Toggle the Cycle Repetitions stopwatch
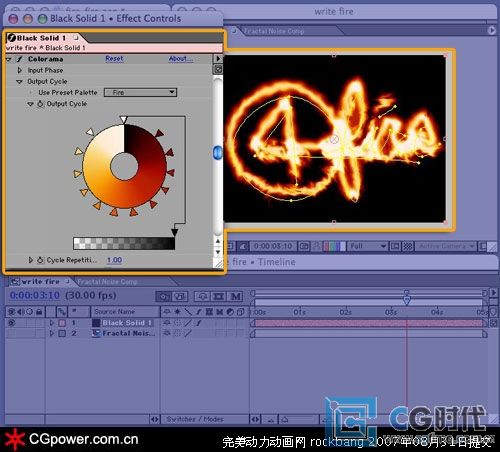The height and width of the screenshot is (452, 500). point(40,260)
